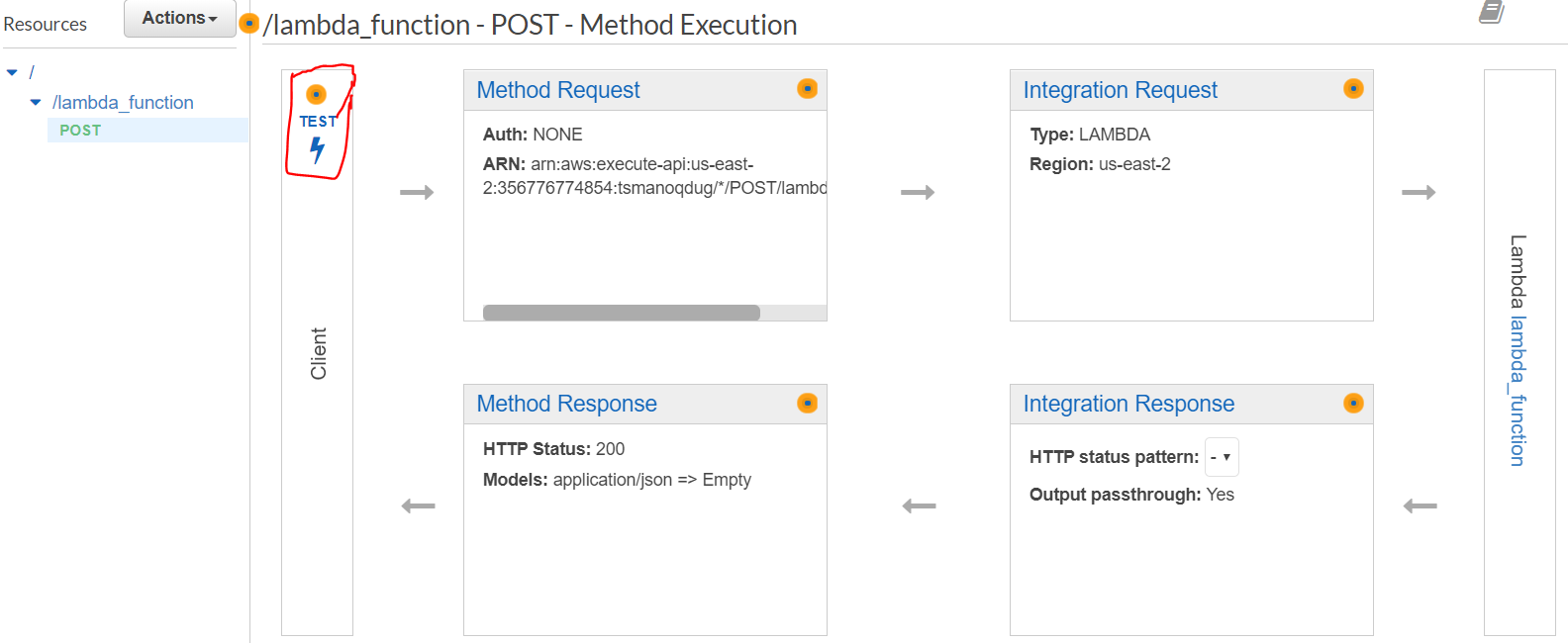Viewport: 1568px width, 643px height.
Task: Click orange dot in Method Response header
Action: click(808, 403)
